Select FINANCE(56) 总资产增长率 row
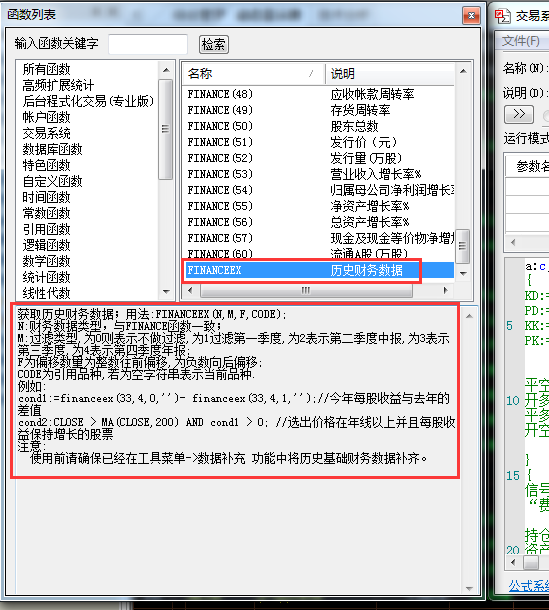 click(x=318, y=222)
